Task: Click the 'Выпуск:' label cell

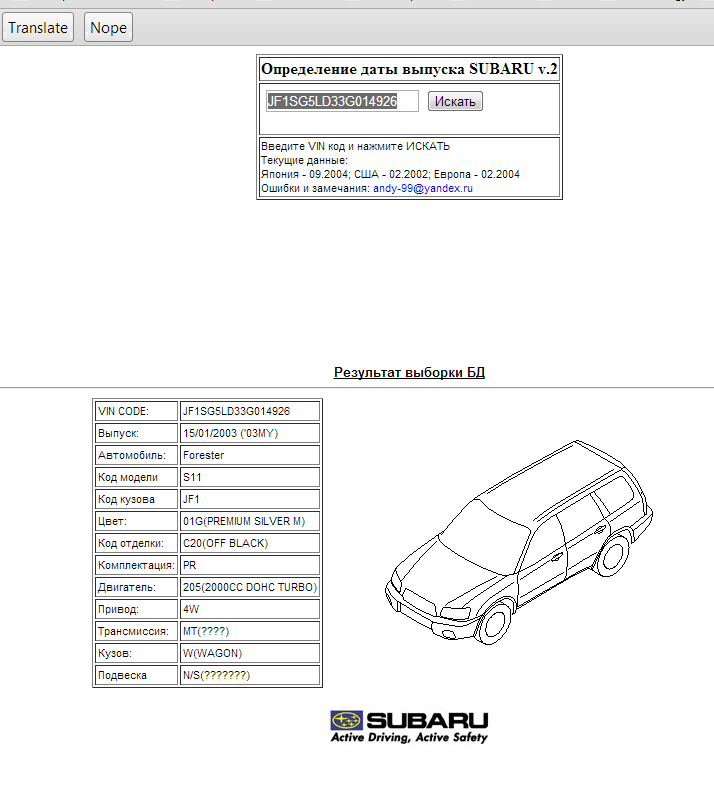Action: pos(137,433)
